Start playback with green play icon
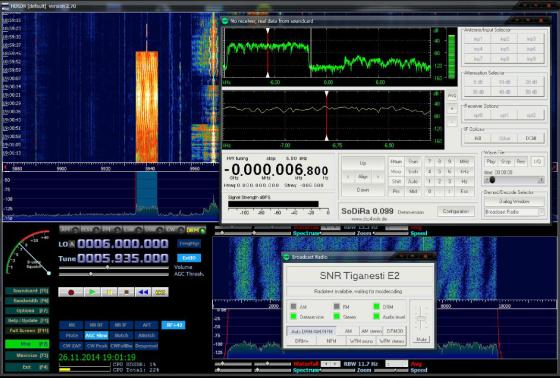560x378 pixels. (92, 292)
